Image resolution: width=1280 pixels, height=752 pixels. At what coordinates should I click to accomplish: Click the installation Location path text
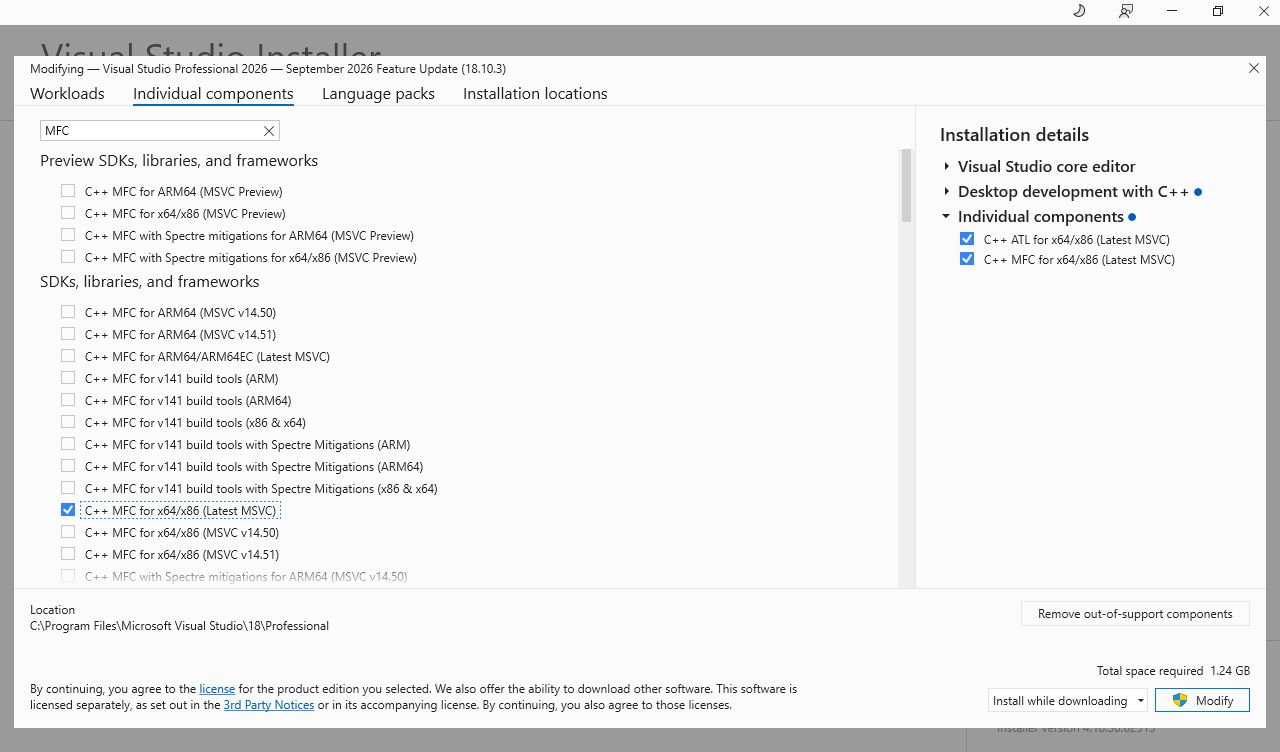[x=179, y=626]
